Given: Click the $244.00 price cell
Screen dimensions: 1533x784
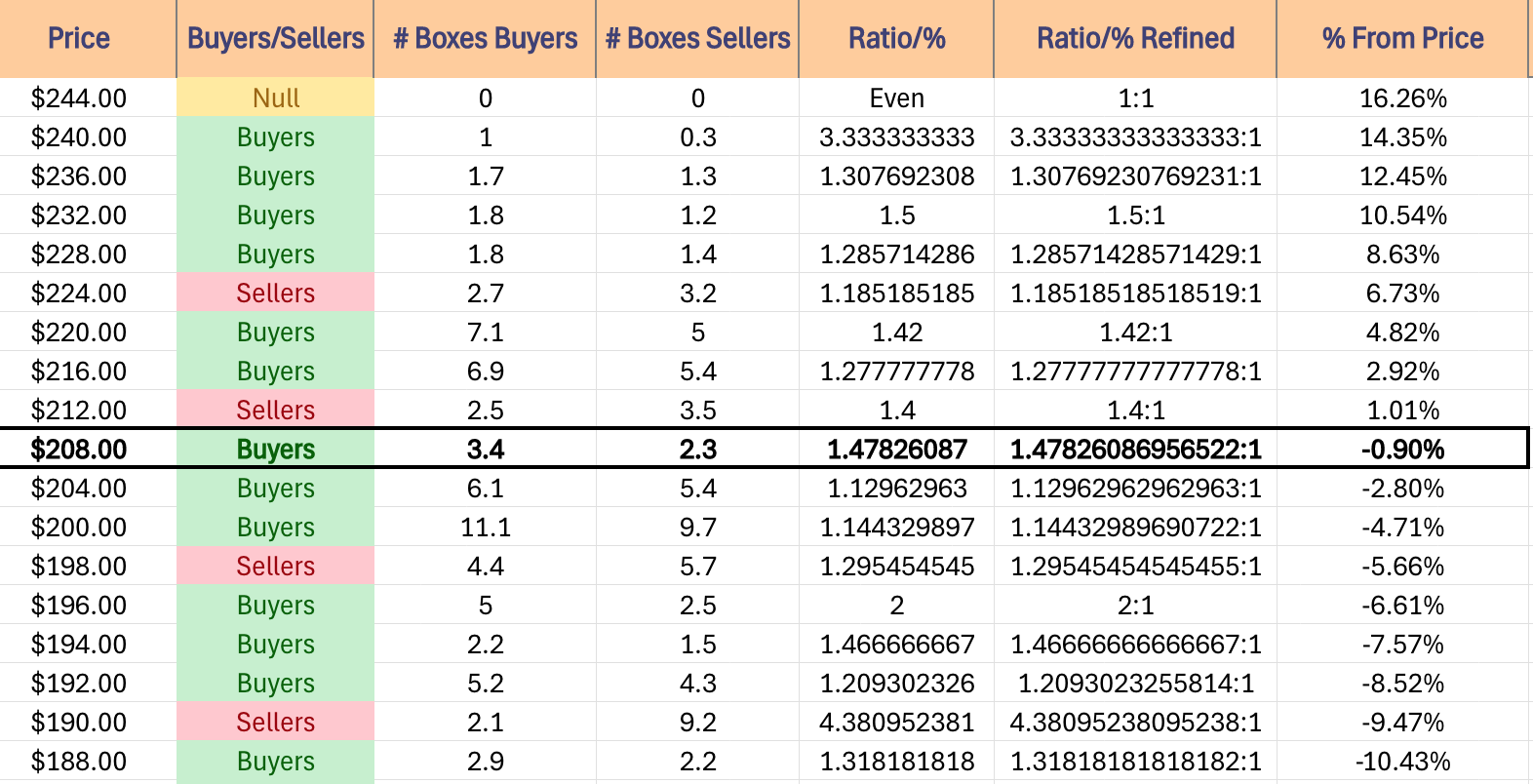Looking at the screenshot, I should (88, 98).
